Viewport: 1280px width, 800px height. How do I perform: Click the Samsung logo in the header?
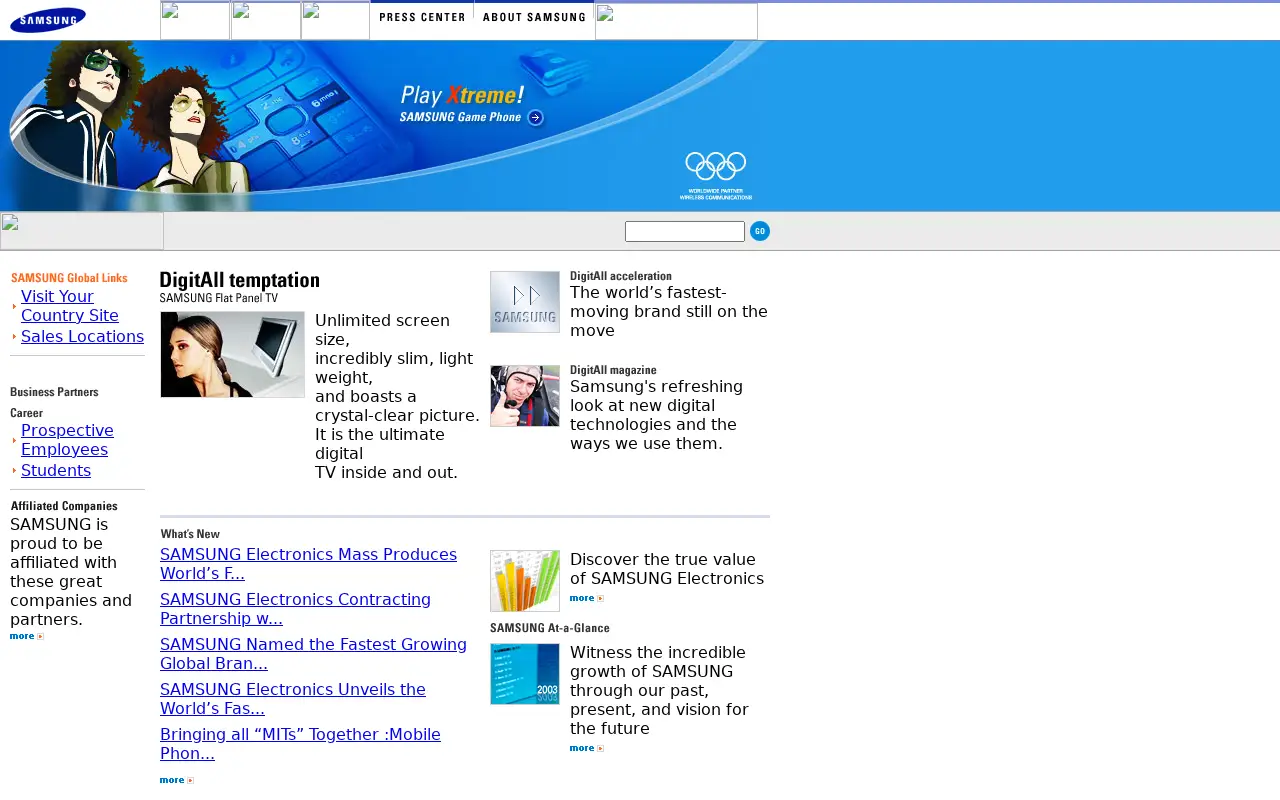click(x=48, y=20)
